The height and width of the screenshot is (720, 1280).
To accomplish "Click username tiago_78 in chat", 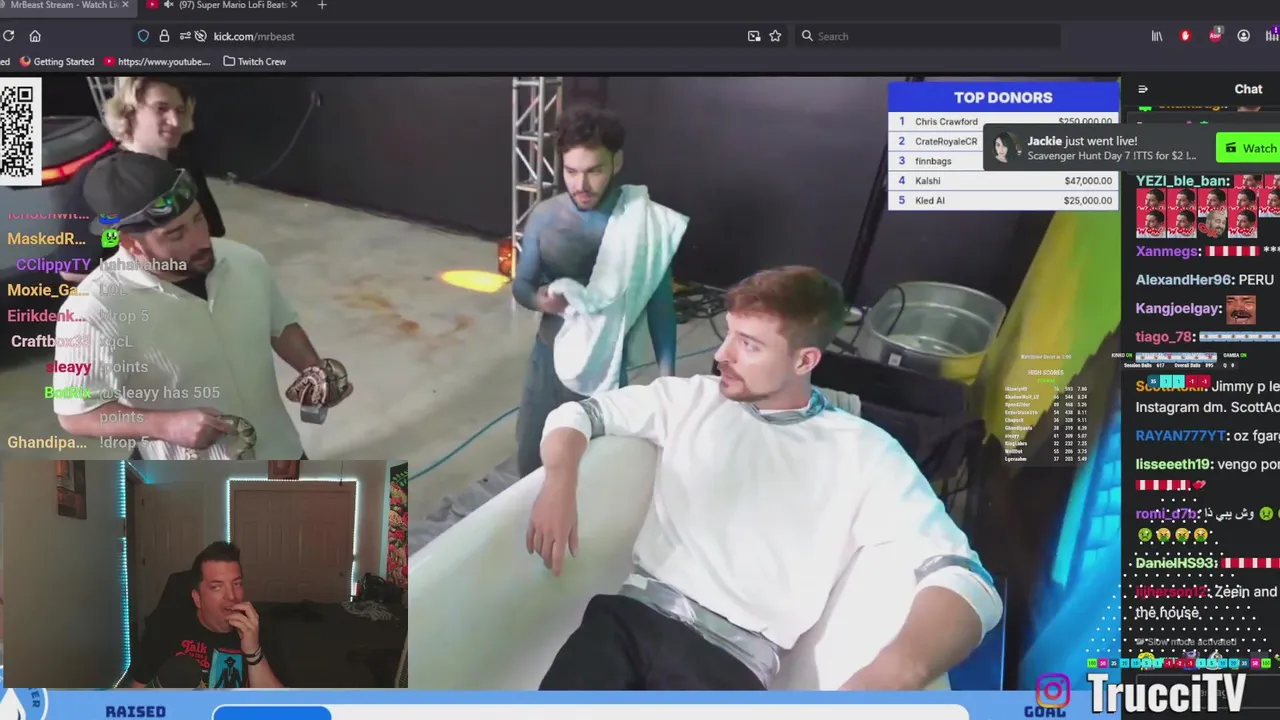I will coord(1165,337).
